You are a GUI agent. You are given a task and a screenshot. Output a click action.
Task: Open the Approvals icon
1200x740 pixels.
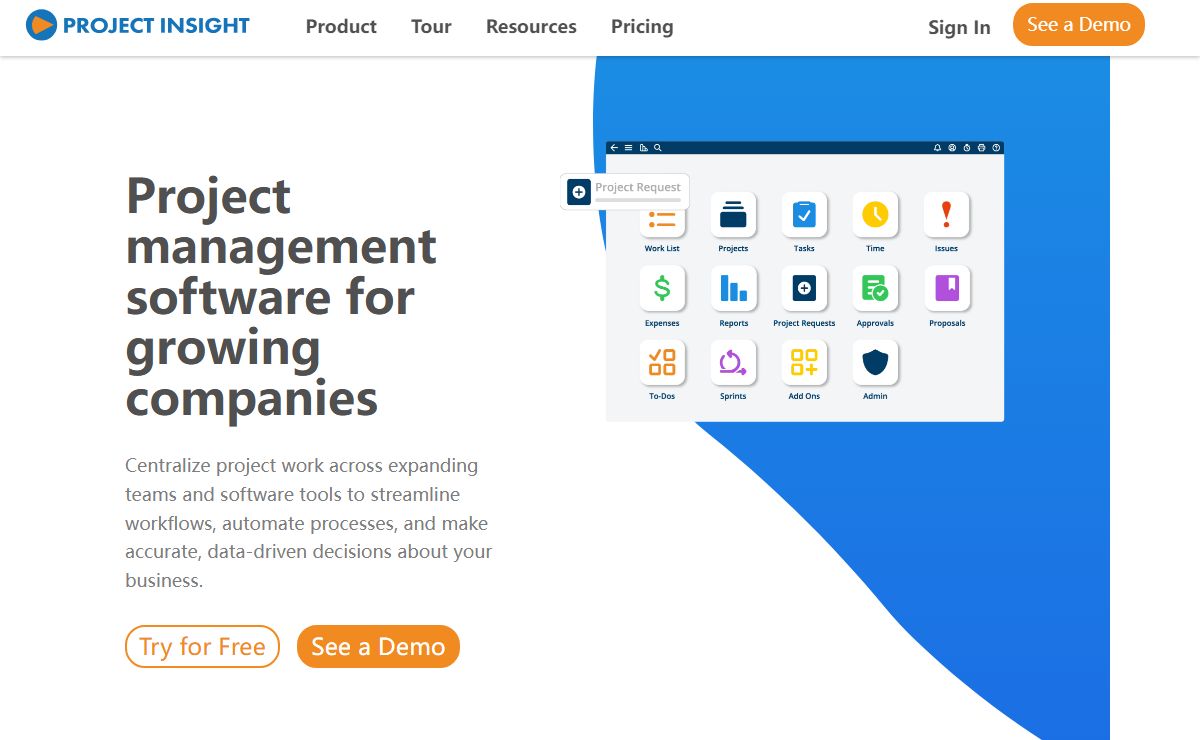pyautogui.click(x=875, y=289)
